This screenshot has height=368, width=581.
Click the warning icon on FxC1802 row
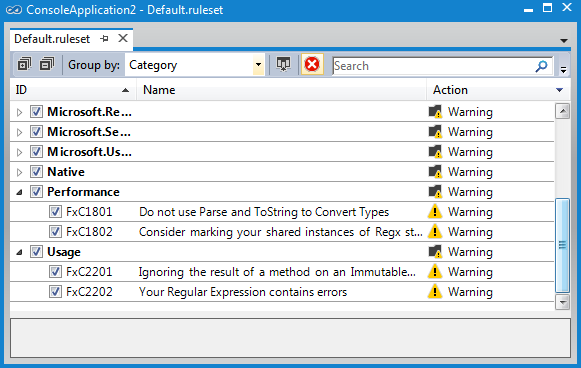point(435,232)
